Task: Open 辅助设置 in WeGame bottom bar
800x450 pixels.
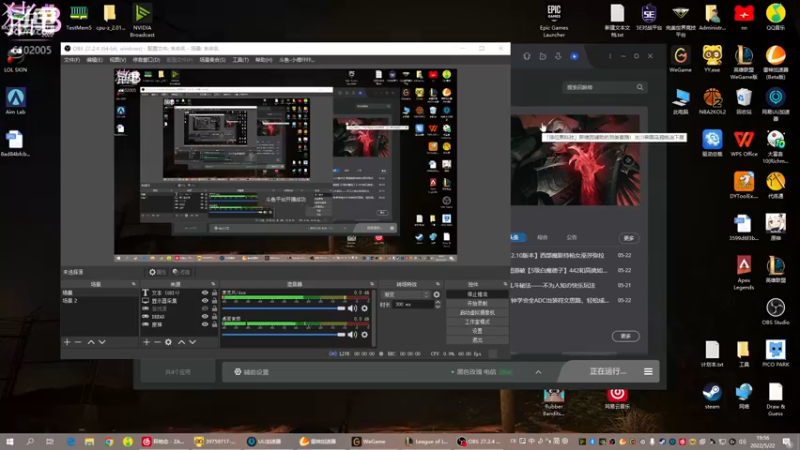Action: coord(252,372)
